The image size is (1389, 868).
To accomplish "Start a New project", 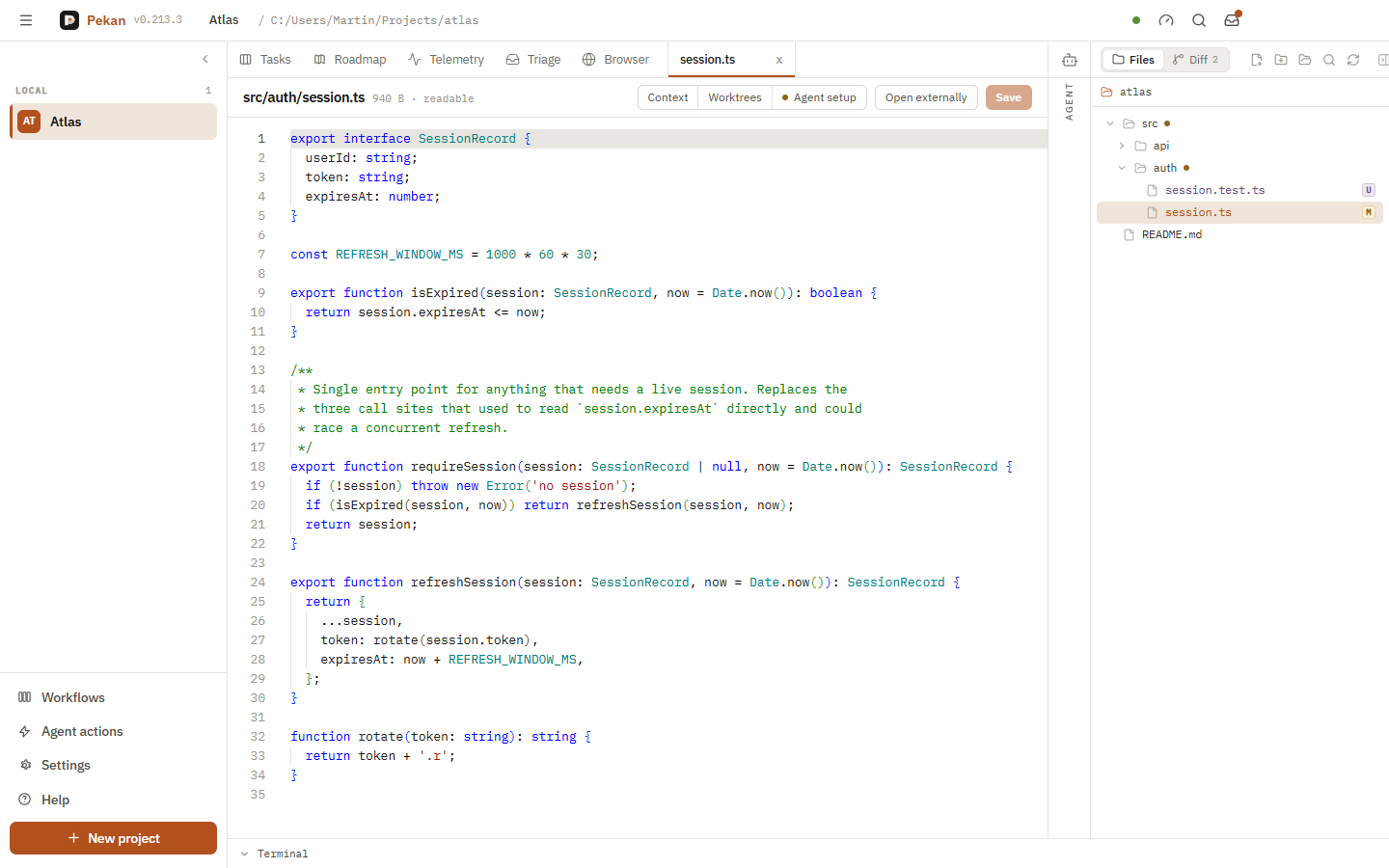I will (x=114, y=838).
